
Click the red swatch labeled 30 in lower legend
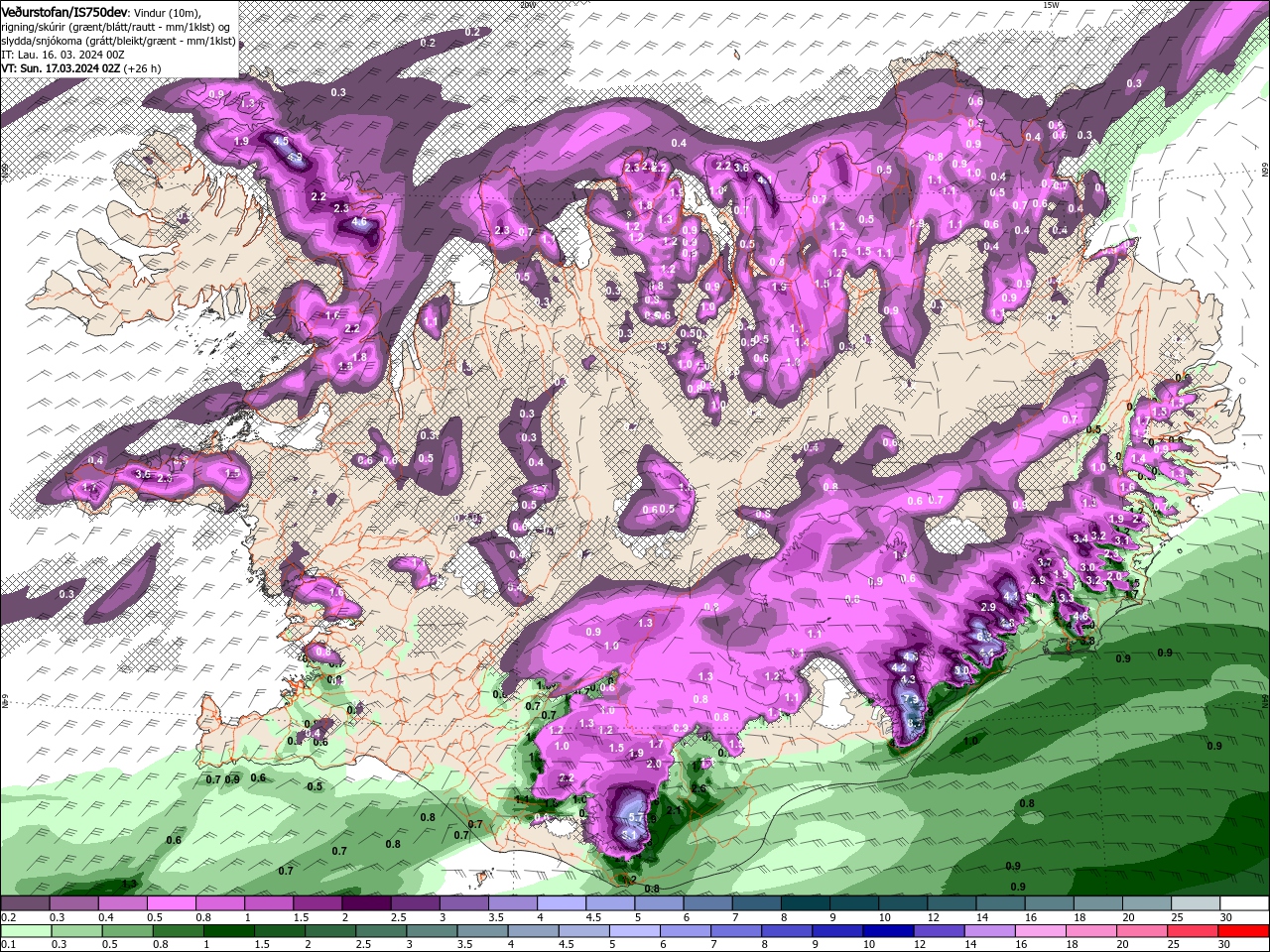tap(1244, 931)
